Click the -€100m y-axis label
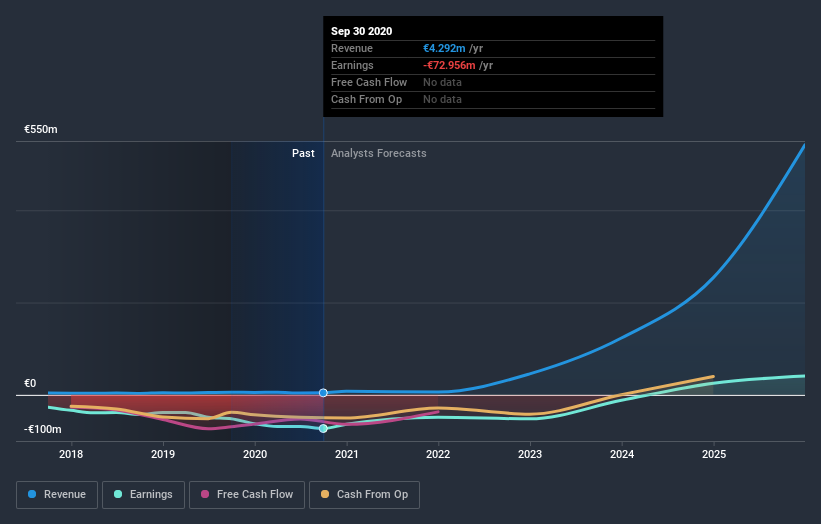821x524 pixels. click(43, 429)
